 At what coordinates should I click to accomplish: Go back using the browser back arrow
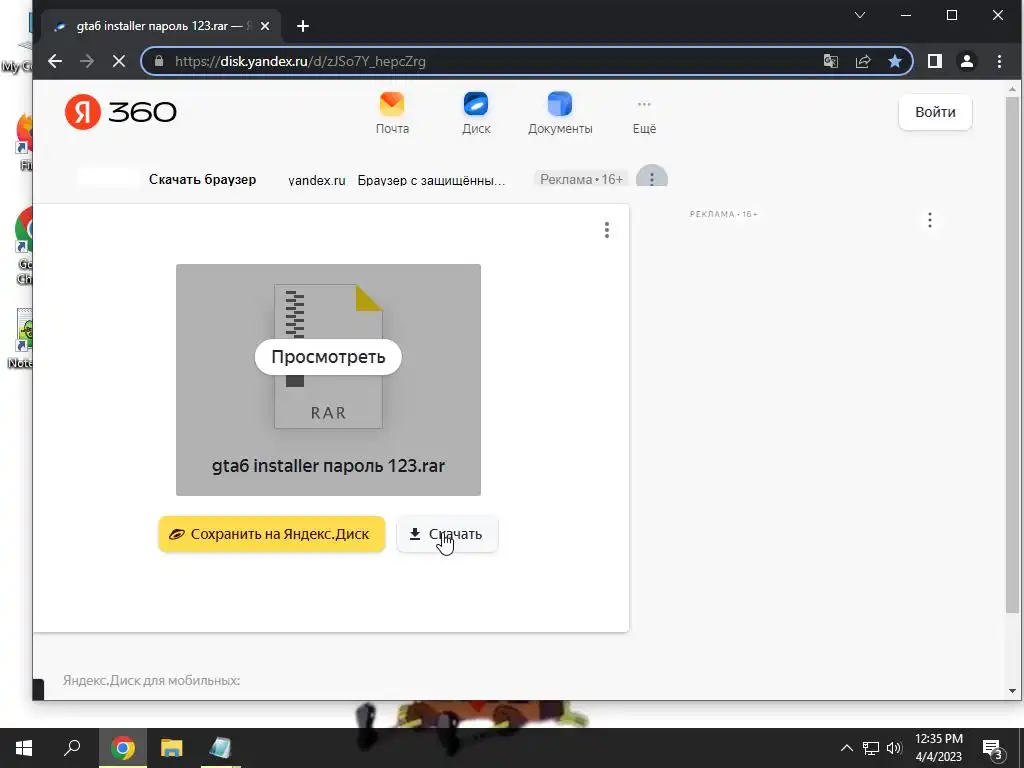55,61
